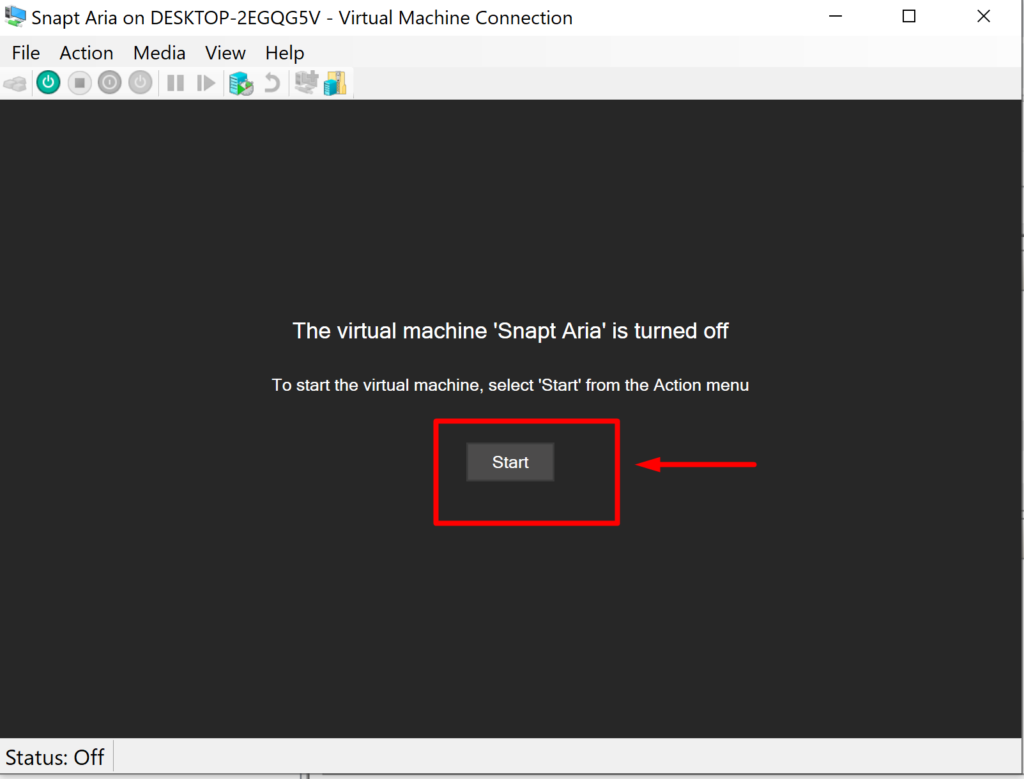Close the Virtual Machine Connection window
The width and height of the screenshot is (1024, 779).
[984, 16]
